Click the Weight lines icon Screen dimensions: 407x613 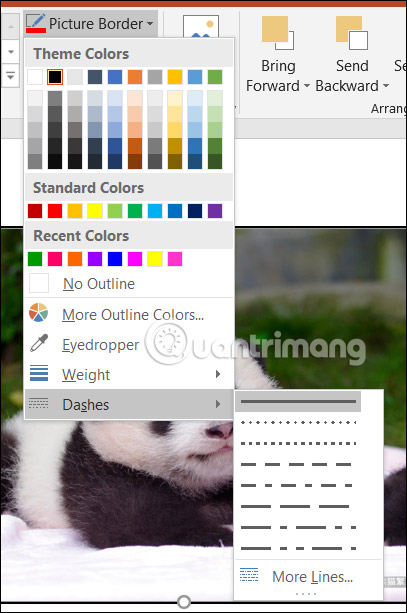tap(39, 373)
